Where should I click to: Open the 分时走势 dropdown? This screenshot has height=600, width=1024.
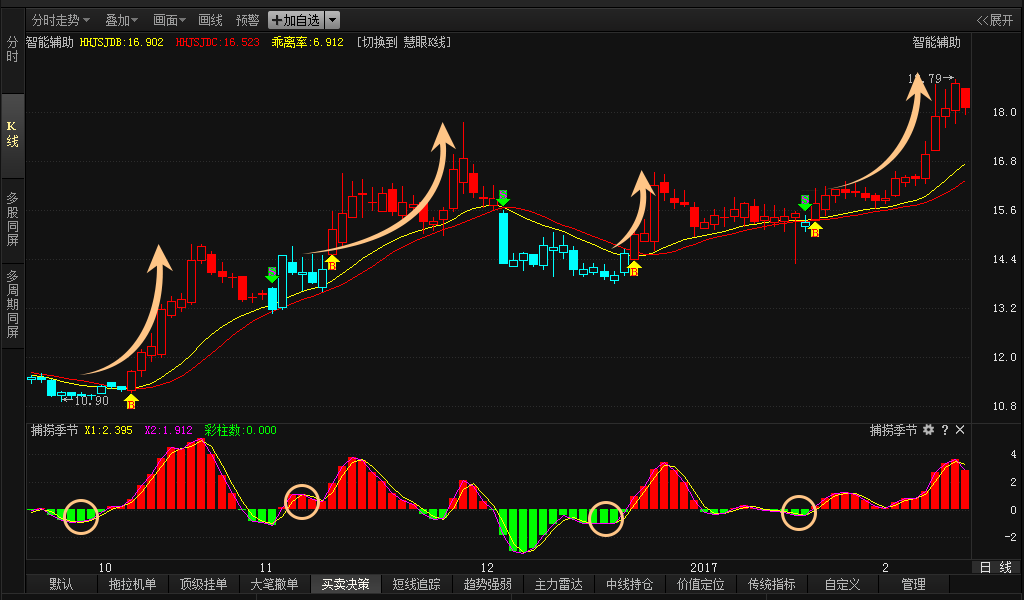pos(60,20)
